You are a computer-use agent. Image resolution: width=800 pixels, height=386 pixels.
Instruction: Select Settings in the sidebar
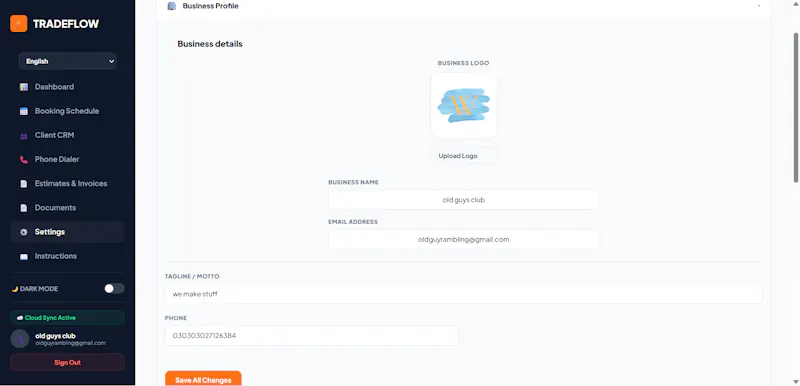[67, 232]
